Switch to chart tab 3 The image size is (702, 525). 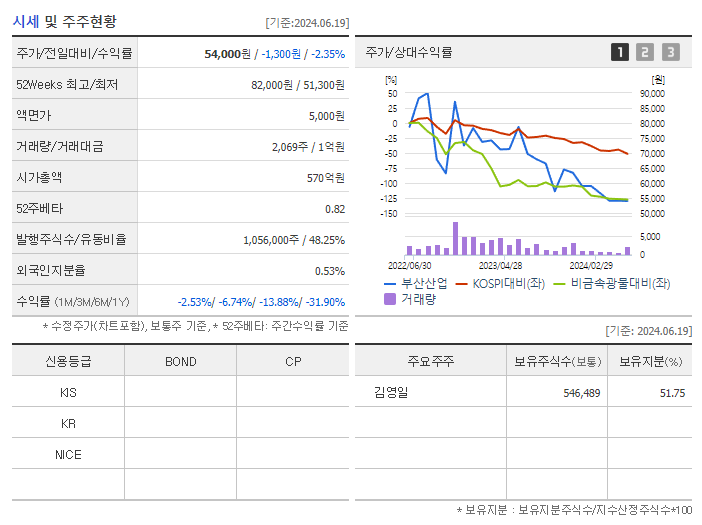coord(671,52)
